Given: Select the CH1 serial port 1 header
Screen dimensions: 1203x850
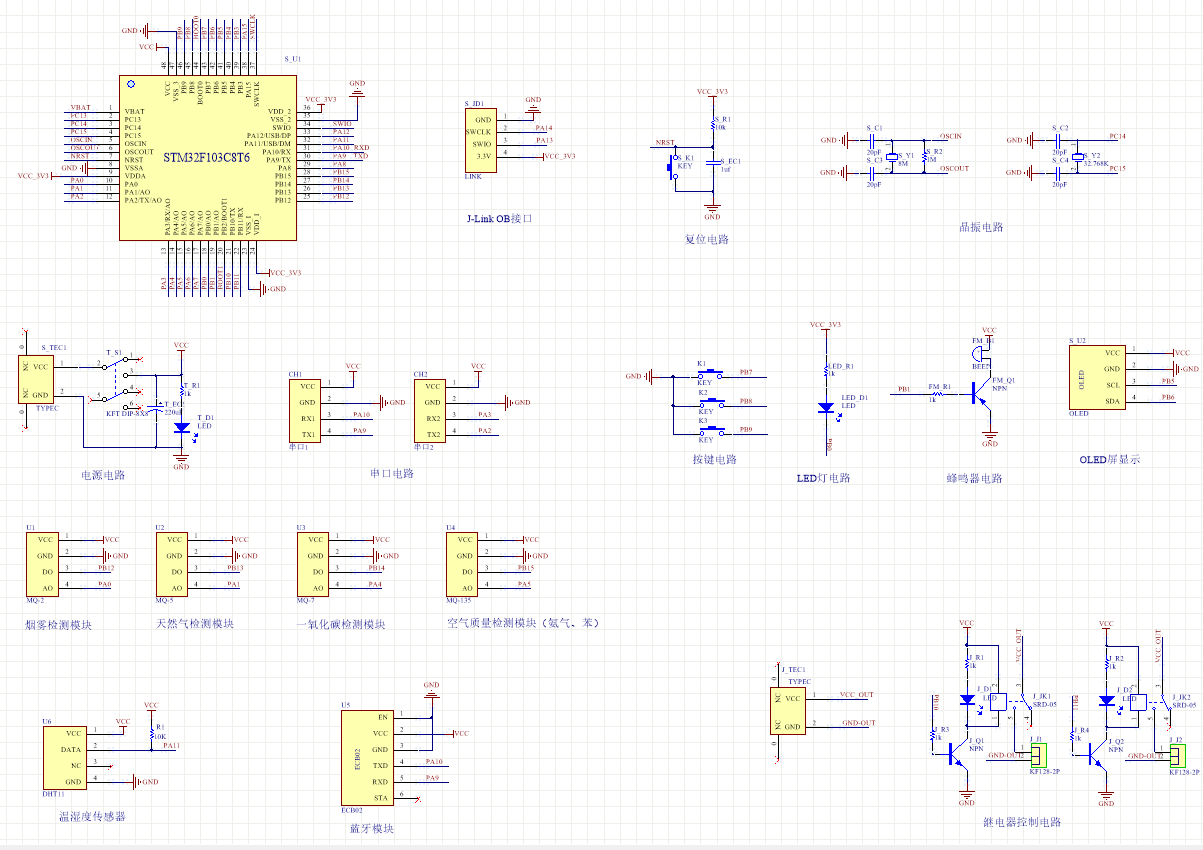Looking at the screenshot, I should coord(304,410).
